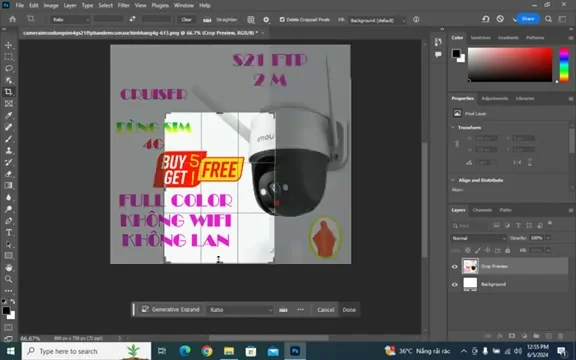The image size is (576, 360).
Task: Toggle Quick Mask mode
Action: tap(8, 327)
